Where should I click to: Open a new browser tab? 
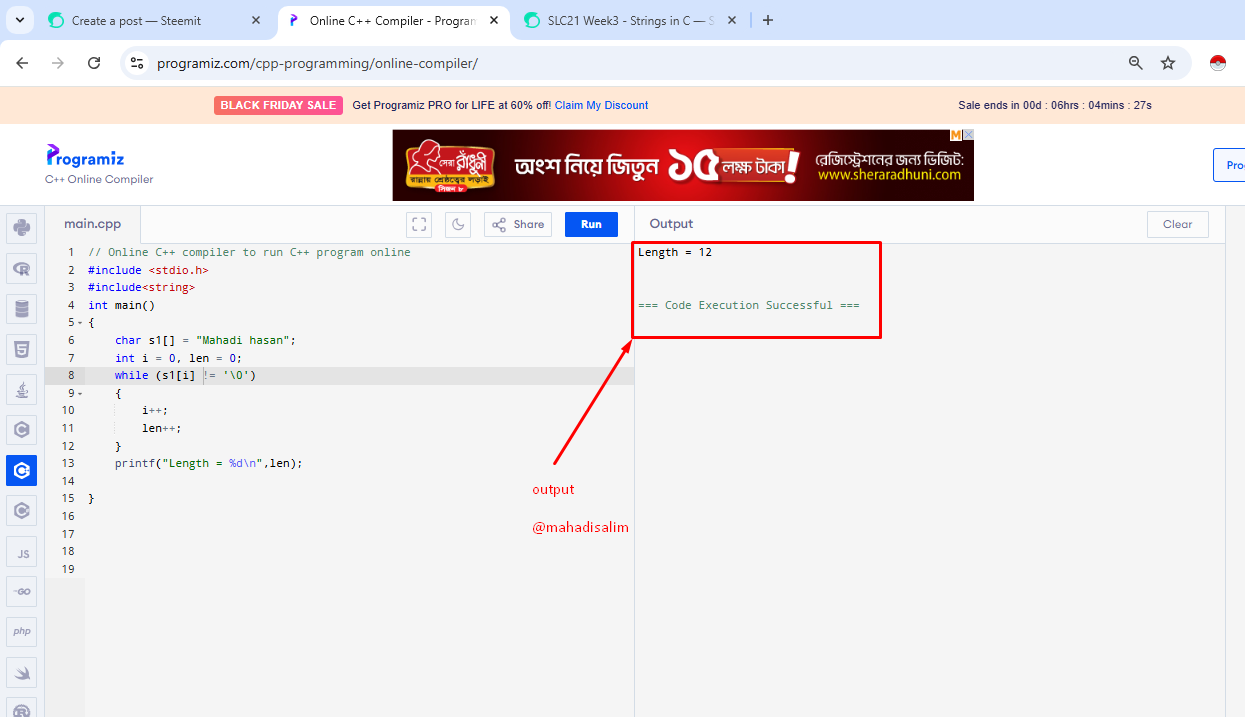768,20
